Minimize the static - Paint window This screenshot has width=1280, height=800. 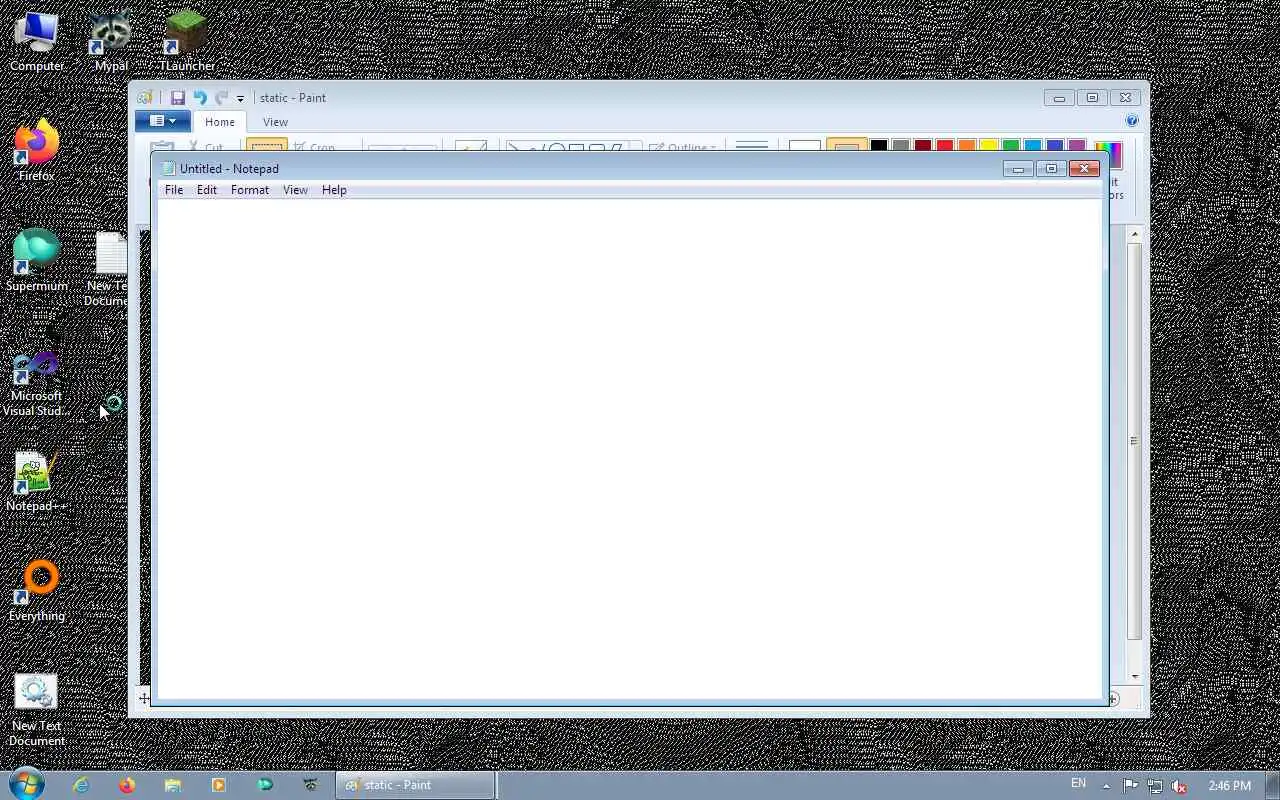(1059, 98)
